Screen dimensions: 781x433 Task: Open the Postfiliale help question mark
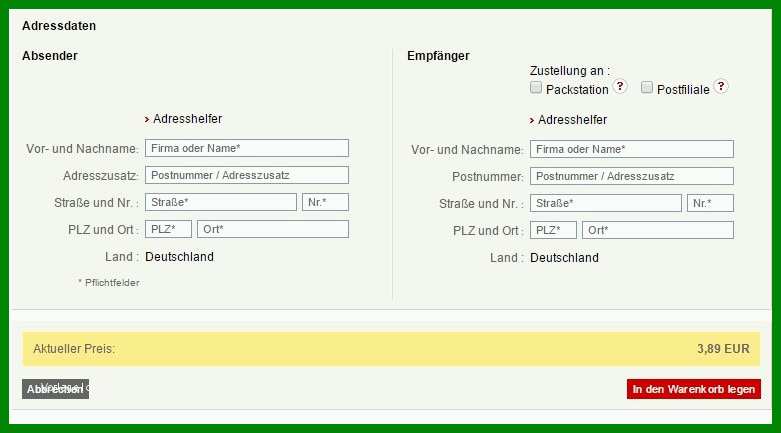point(721,86)
